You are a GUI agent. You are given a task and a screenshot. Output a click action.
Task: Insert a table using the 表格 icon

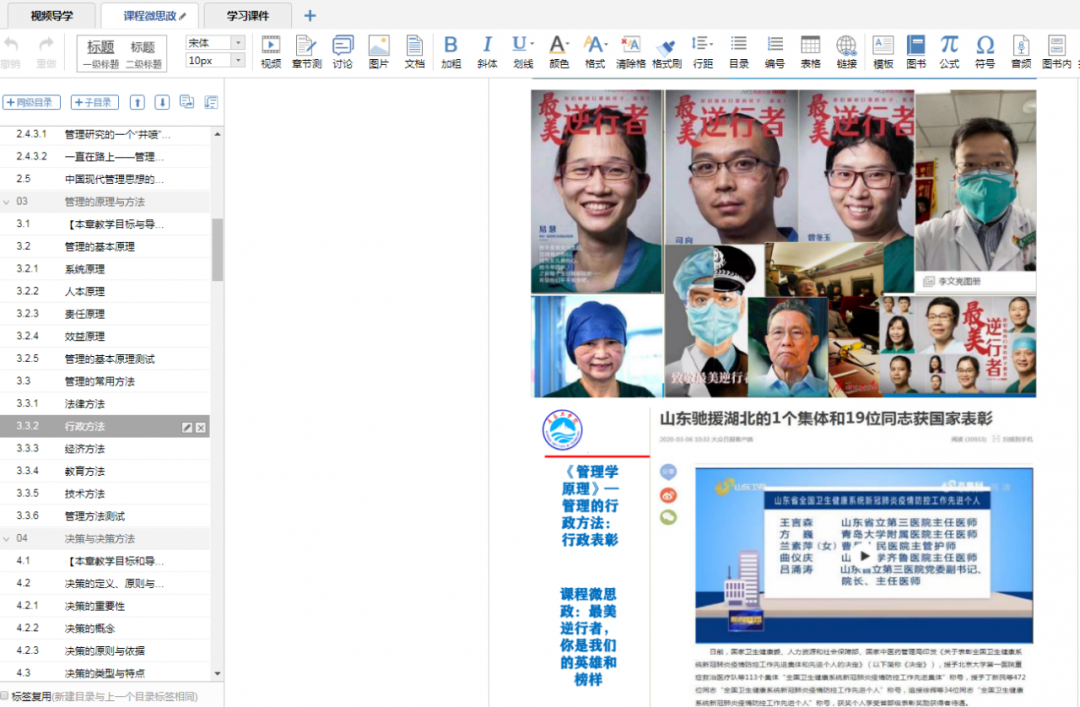[810, 50]
